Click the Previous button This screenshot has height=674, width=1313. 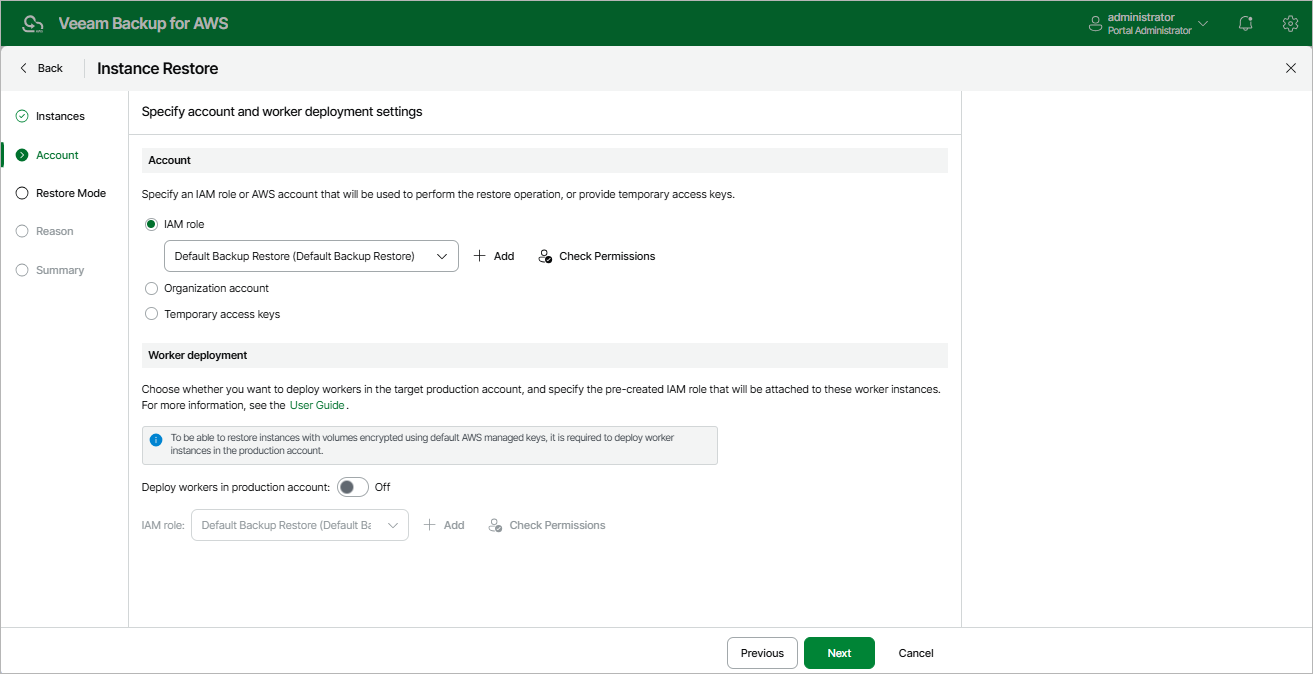(762, 653)
